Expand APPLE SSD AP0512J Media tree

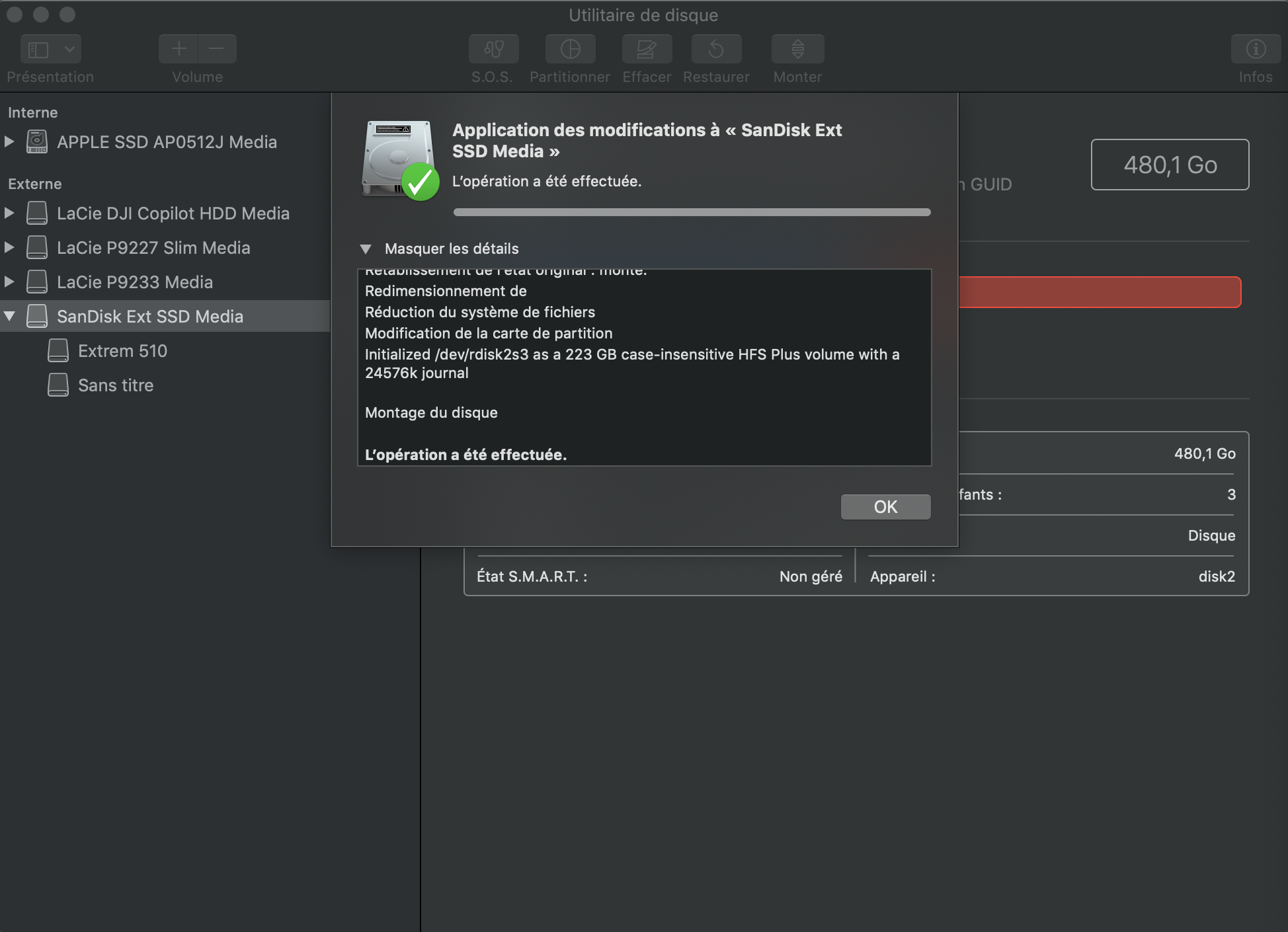click(9, 141)
